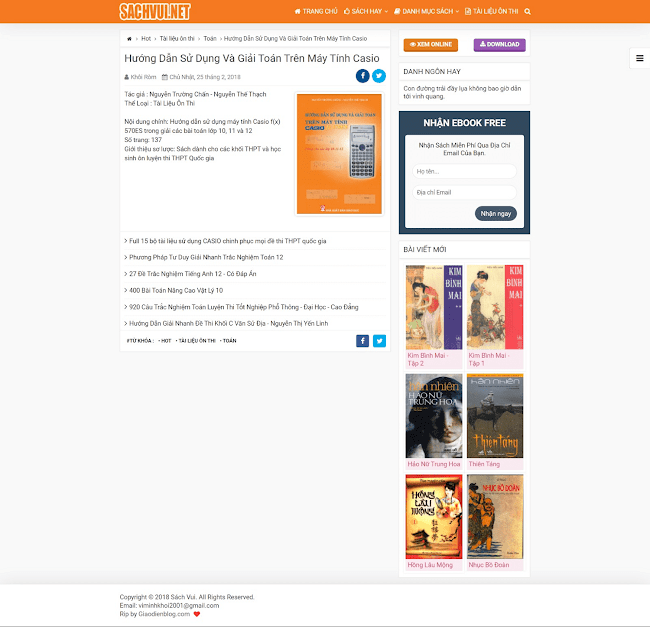Focus the Họ tên input field
This screenshot has height=627, width=650.
464,171
